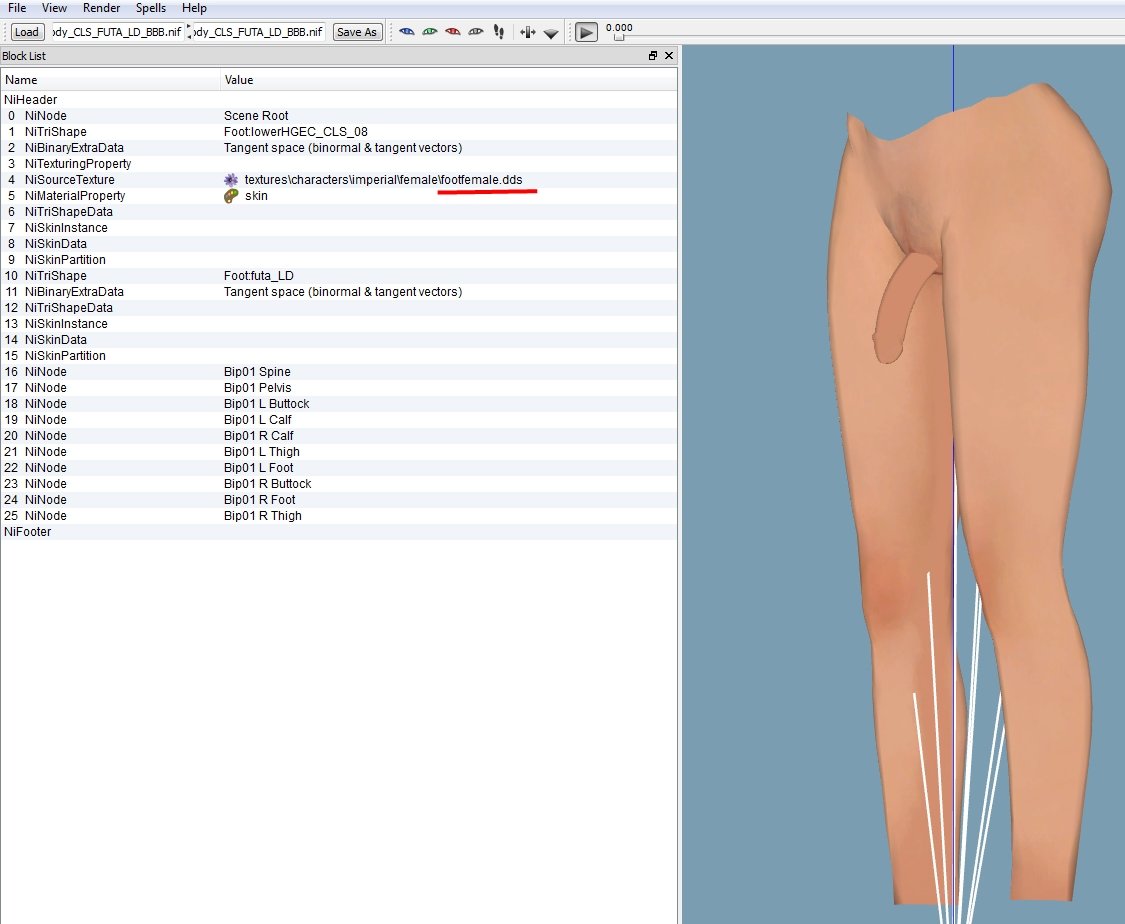
Task: Click the swap arrows between file fields
Action: pos(189,32)
